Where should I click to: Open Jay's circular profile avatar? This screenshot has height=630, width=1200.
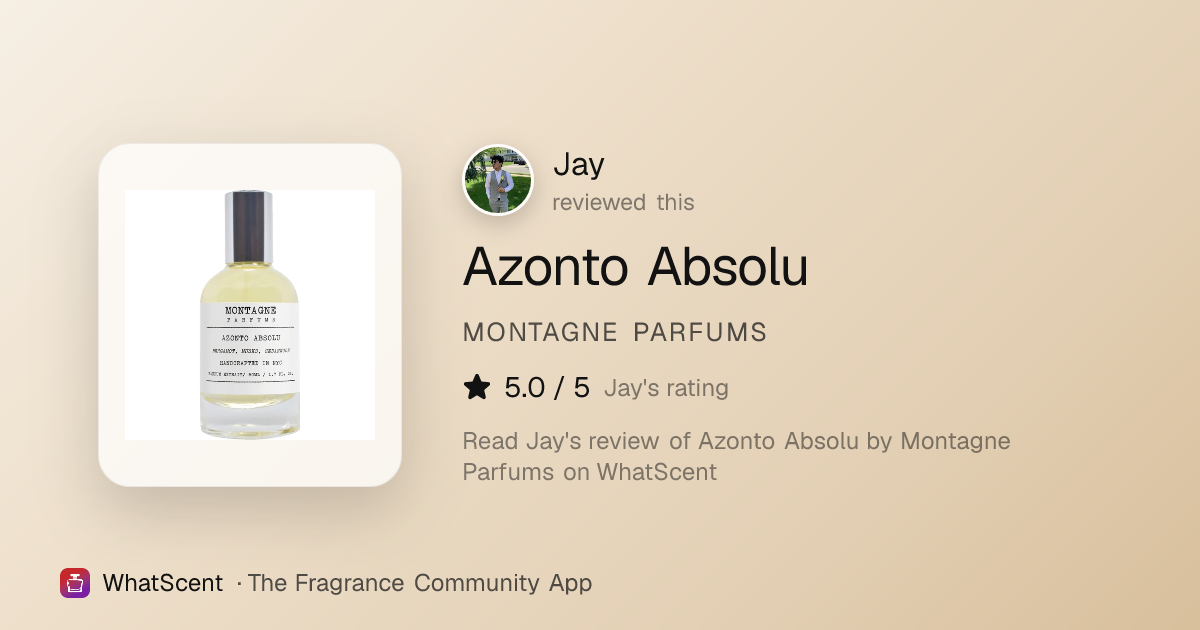click(x=498, y=180)
